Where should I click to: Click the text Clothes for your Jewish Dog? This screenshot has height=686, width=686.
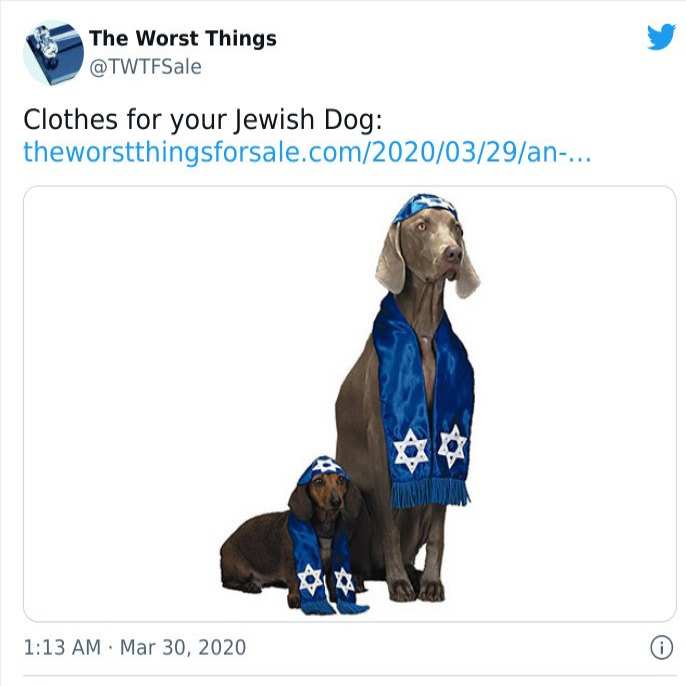click(x=203, y=119)
